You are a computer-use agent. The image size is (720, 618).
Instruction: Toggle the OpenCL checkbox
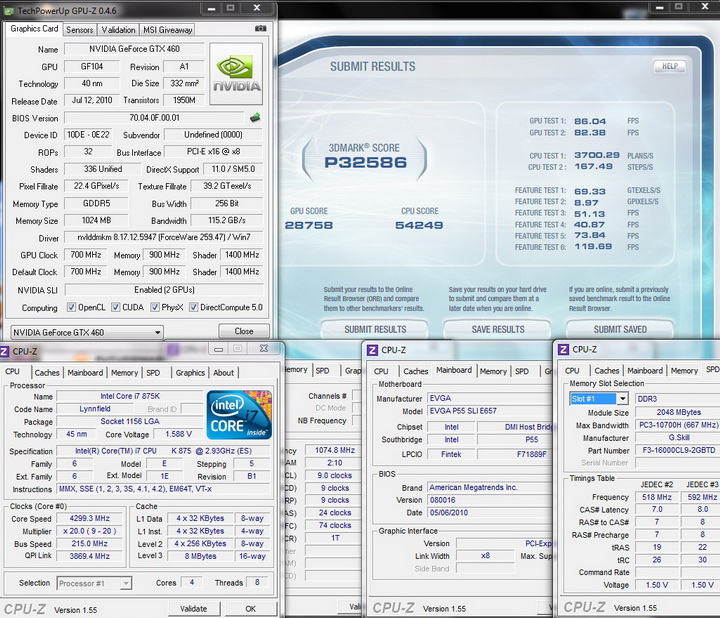pos(69,308)
